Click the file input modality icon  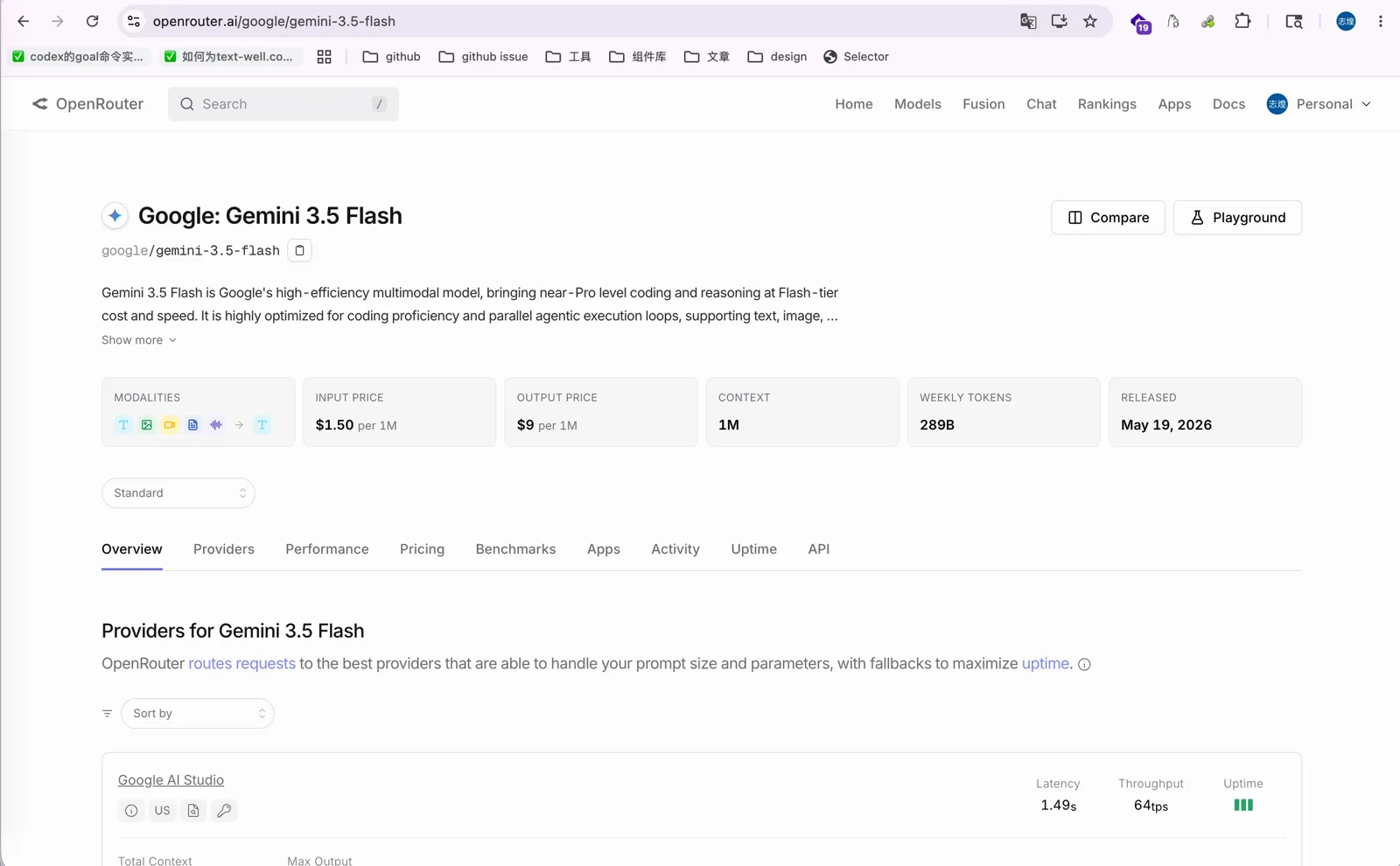[192, 425]
